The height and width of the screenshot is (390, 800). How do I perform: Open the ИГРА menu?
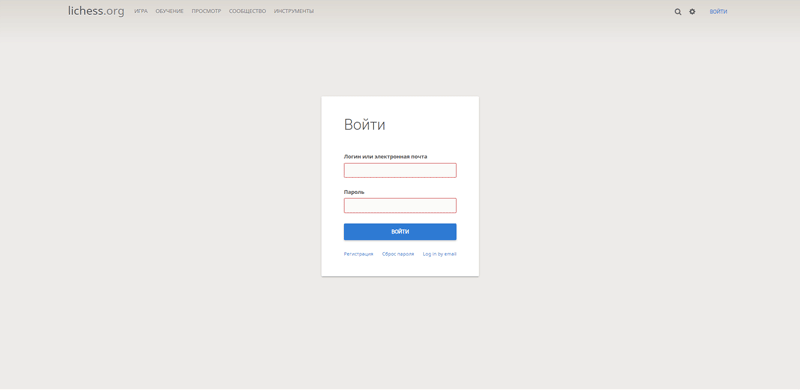(x=141, y=11)
